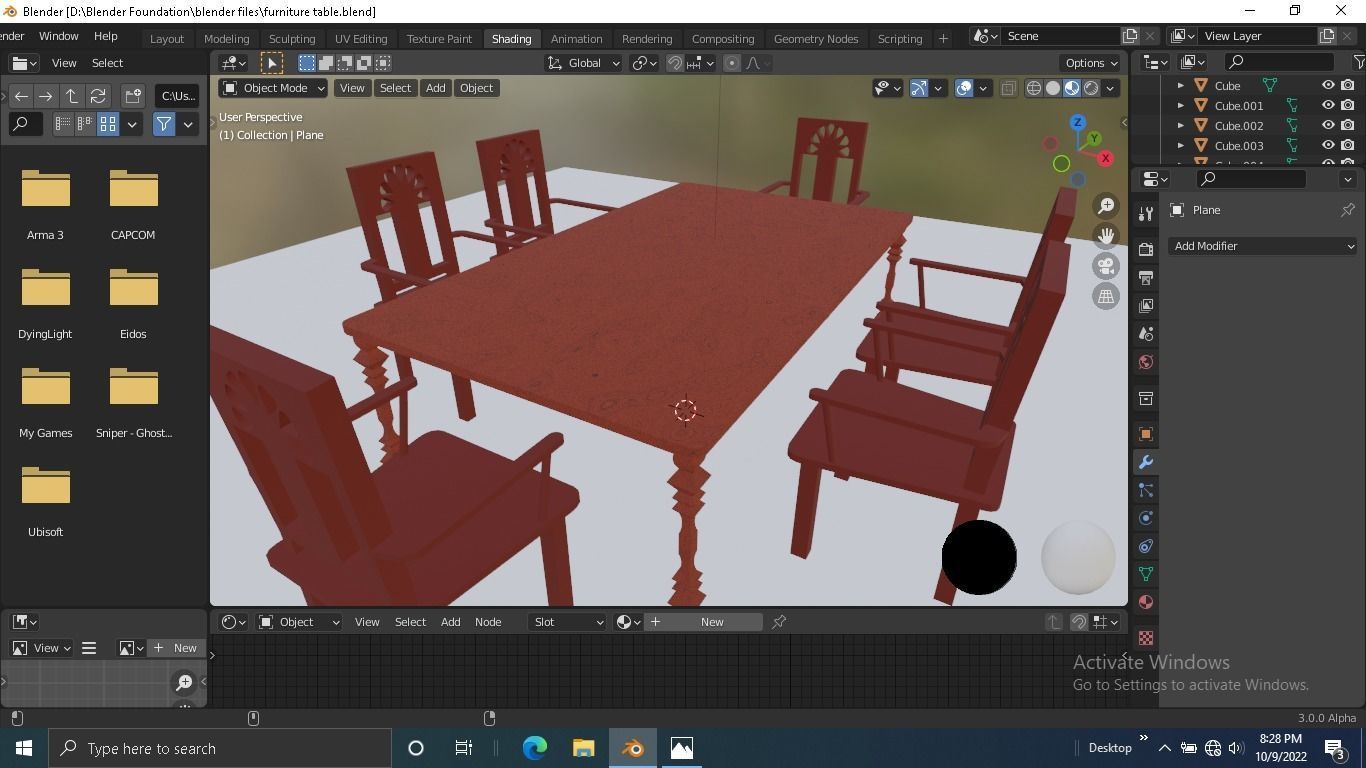The width and height of the screenshot is (1366, 768).
Task: Open the Physics properties tab
Action: [1146, 518]
